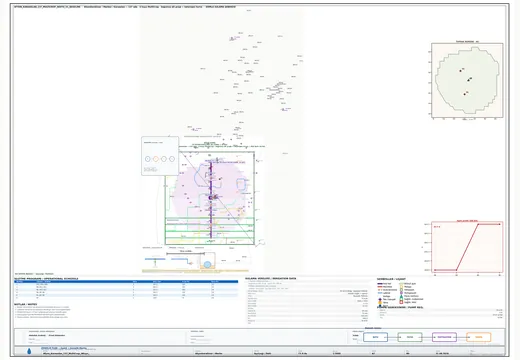
Task: Select the green-outlined flow diagram box
Action: 410,337
